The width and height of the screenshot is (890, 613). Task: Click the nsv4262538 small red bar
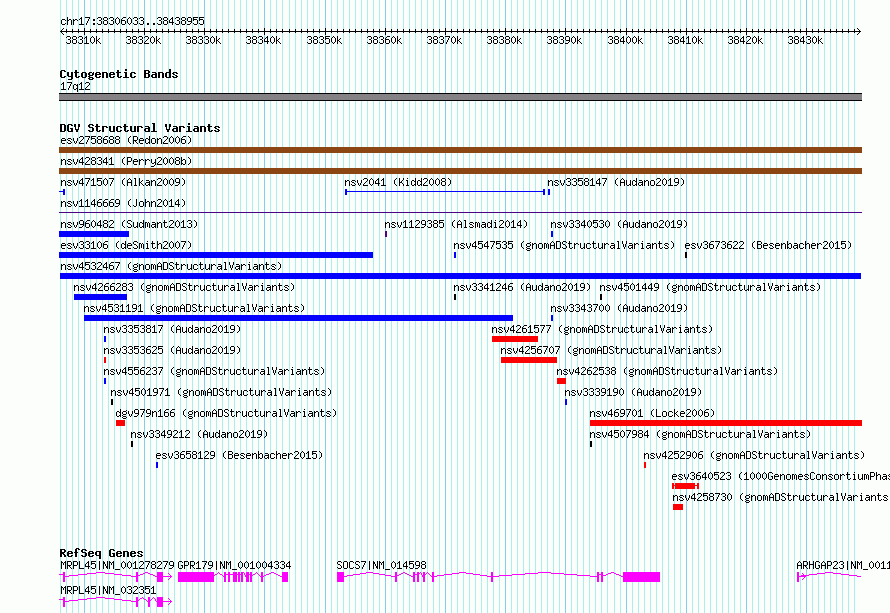(561, 381)
